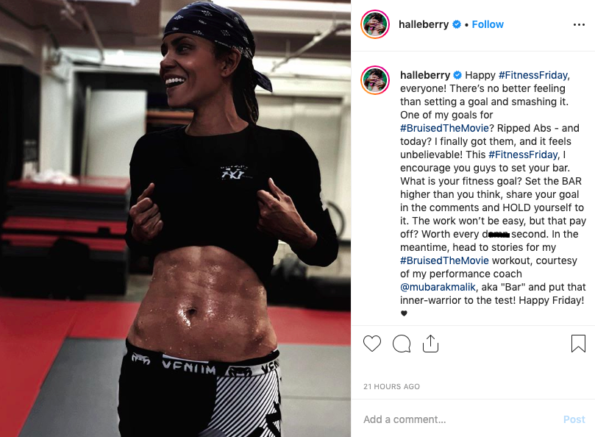Focus the 'Add a comment...' field
Screen dimensions: 595x437
[459, 419]
